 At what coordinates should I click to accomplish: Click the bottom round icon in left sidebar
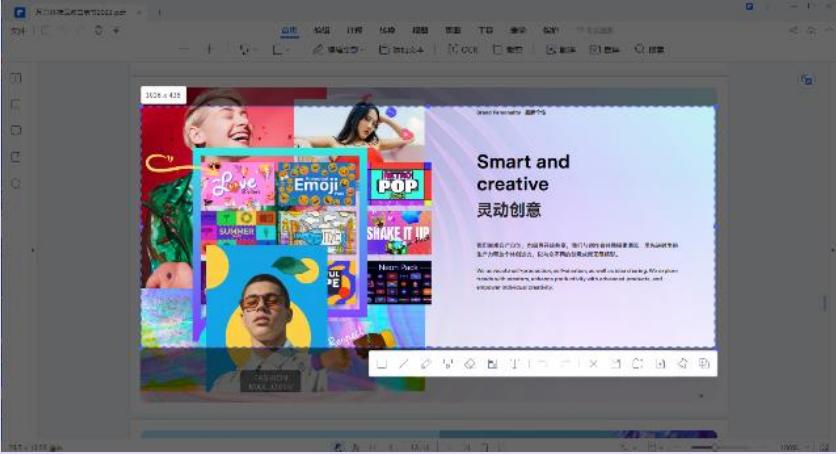pyautogui.click(x=16, y=183)
